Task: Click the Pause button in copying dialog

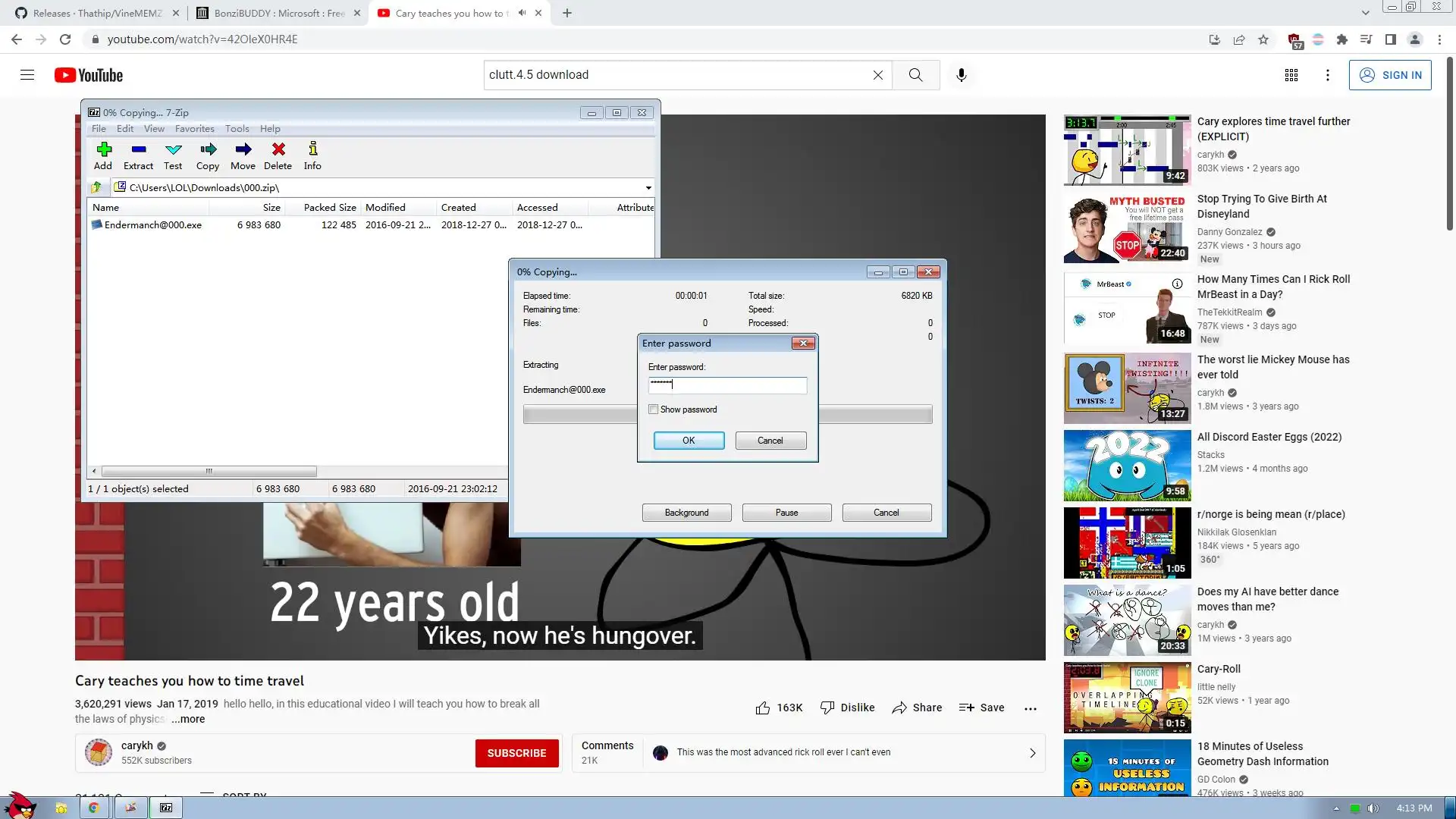Action: (786, 513)
